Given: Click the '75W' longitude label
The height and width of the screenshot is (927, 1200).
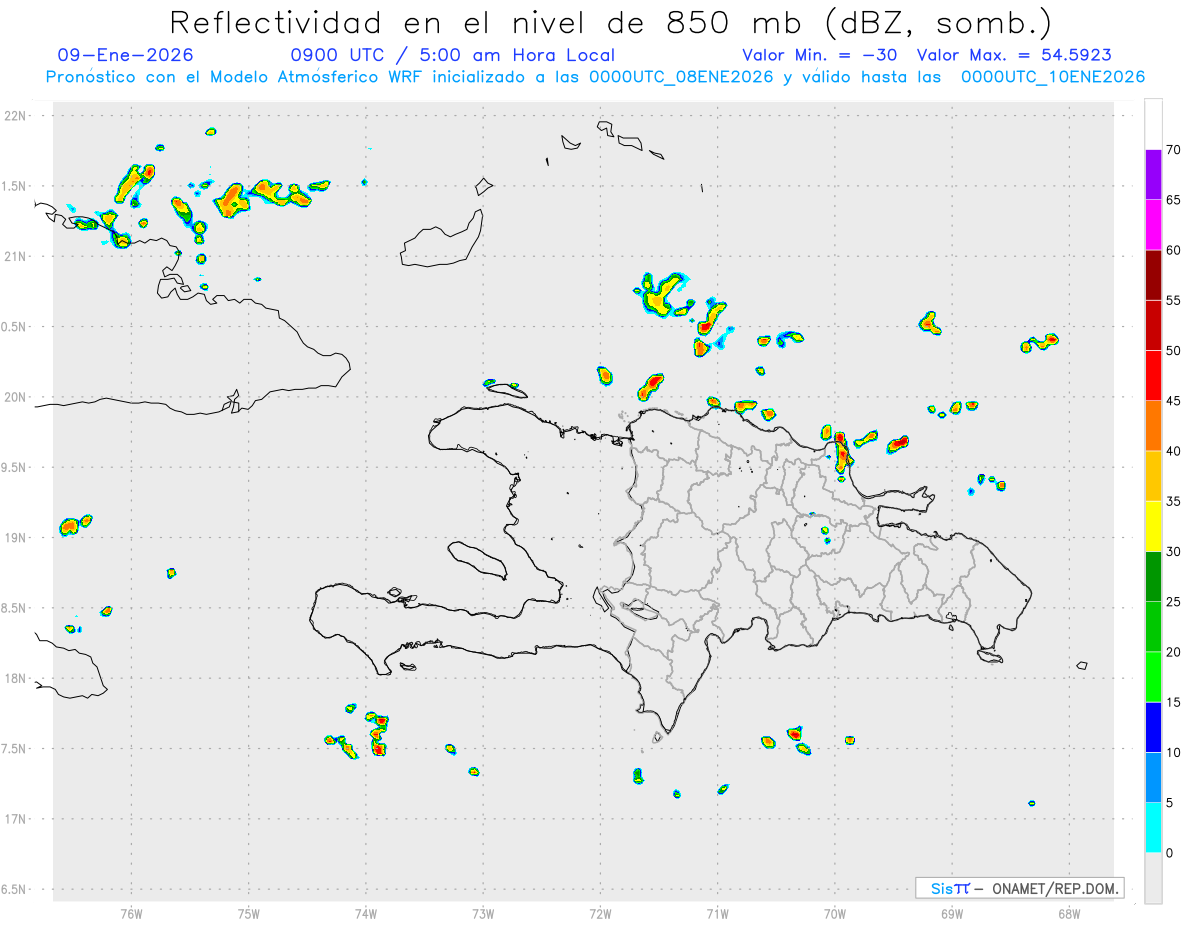Looking at the screenshot, I should [x=248, y=913].
